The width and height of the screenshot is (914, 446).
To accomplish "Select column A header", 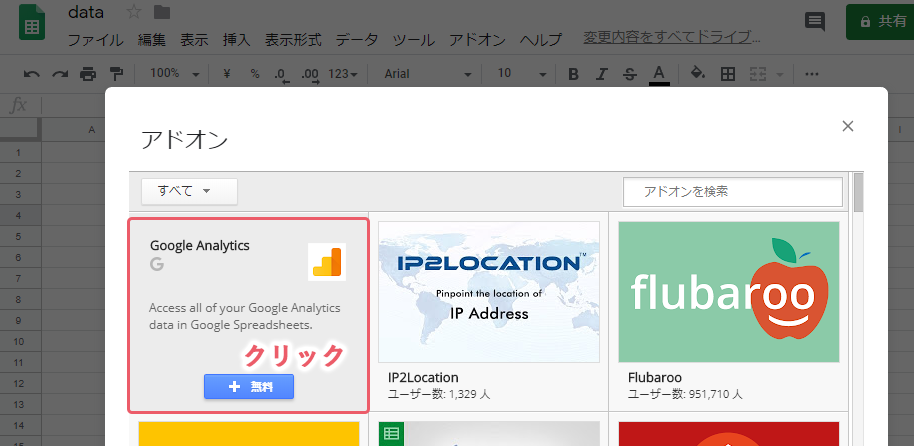I will point(73,129).
